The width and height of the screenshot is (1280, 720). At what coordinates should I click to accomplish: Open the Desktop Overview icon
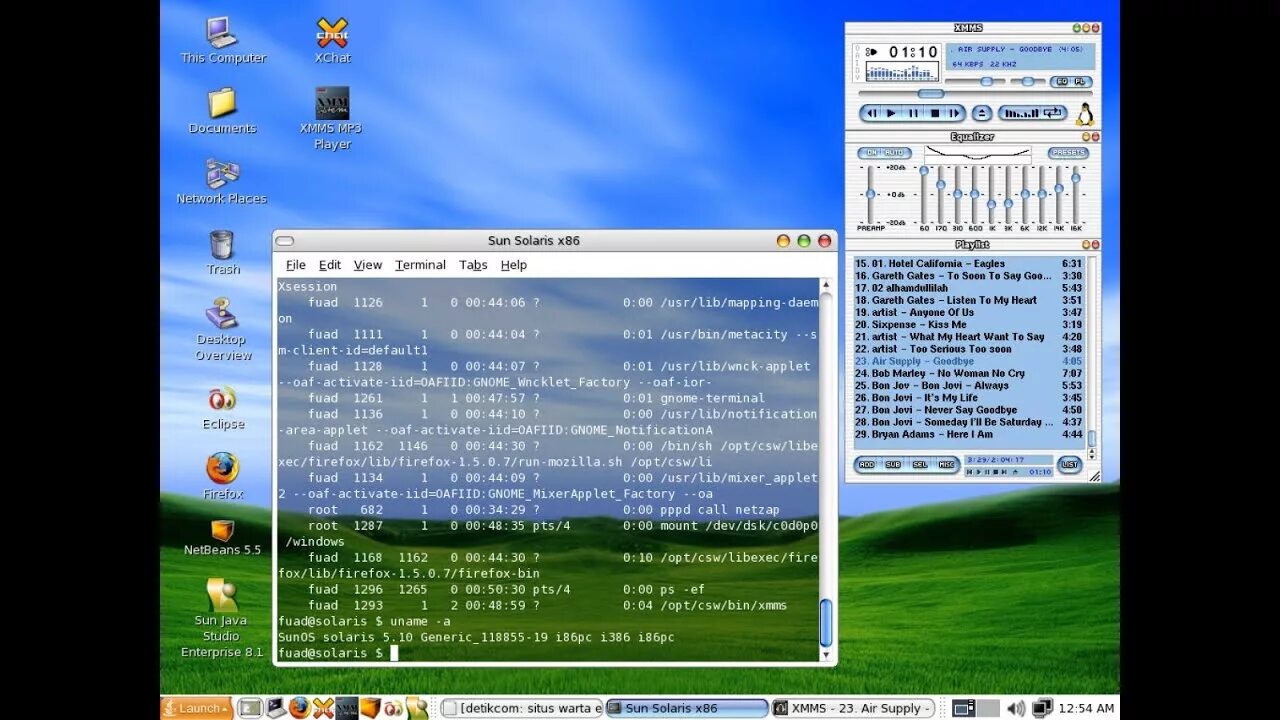[x=222, y=330]
